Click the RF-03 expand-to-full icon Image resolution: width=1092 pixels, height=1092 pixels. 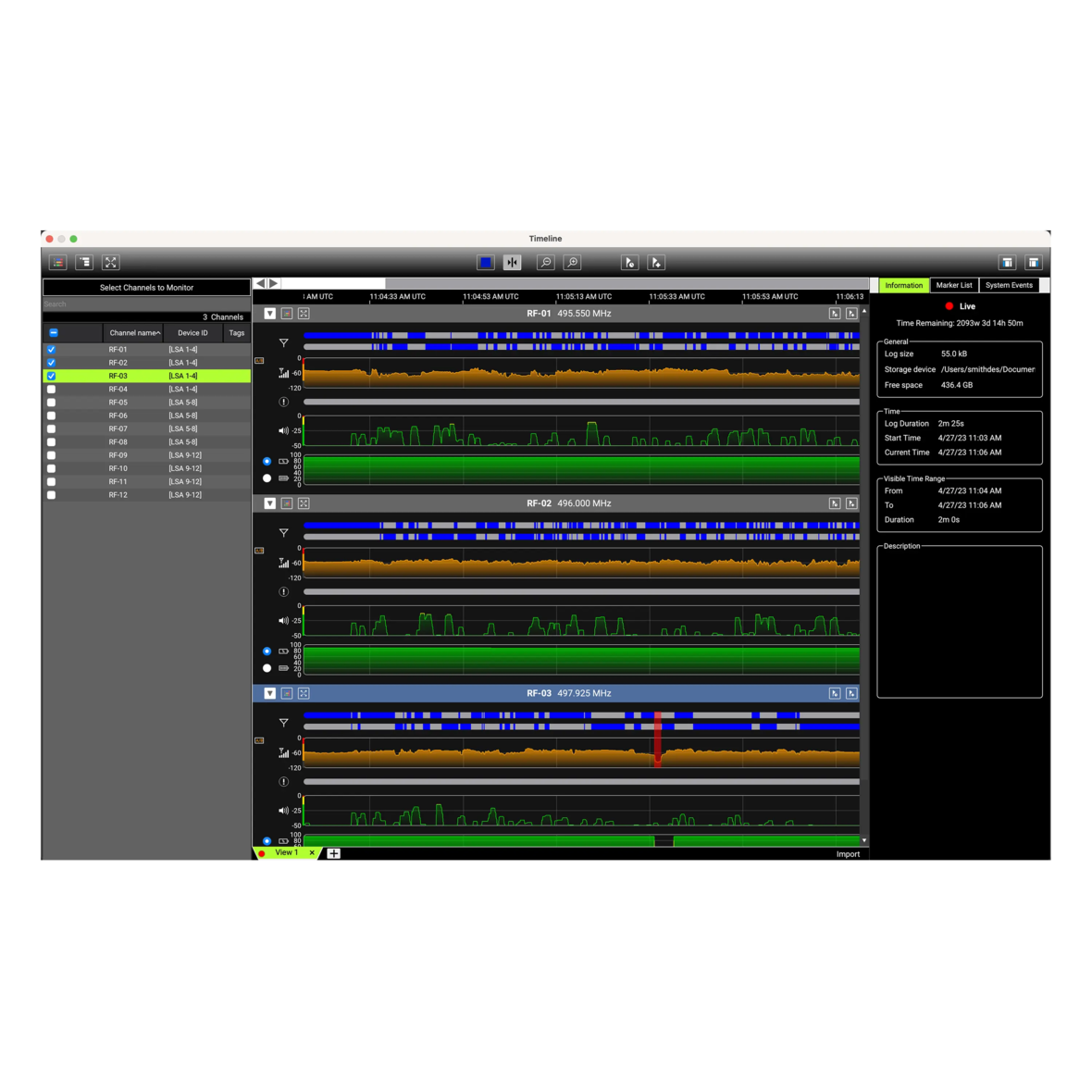(304, 694)
